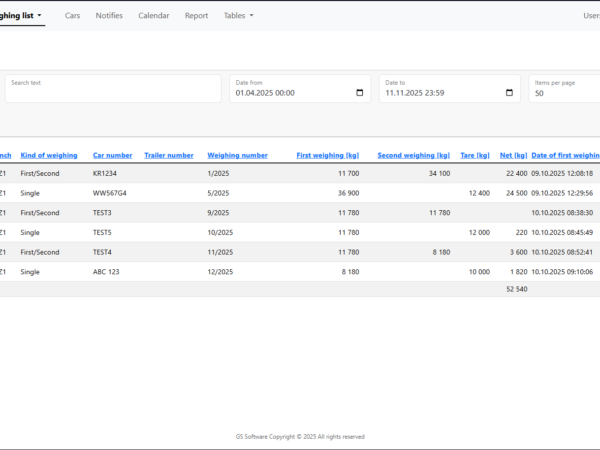Screen dimensions: 600x450
Task: Click net total 52 540
Action: click(517, 289)
